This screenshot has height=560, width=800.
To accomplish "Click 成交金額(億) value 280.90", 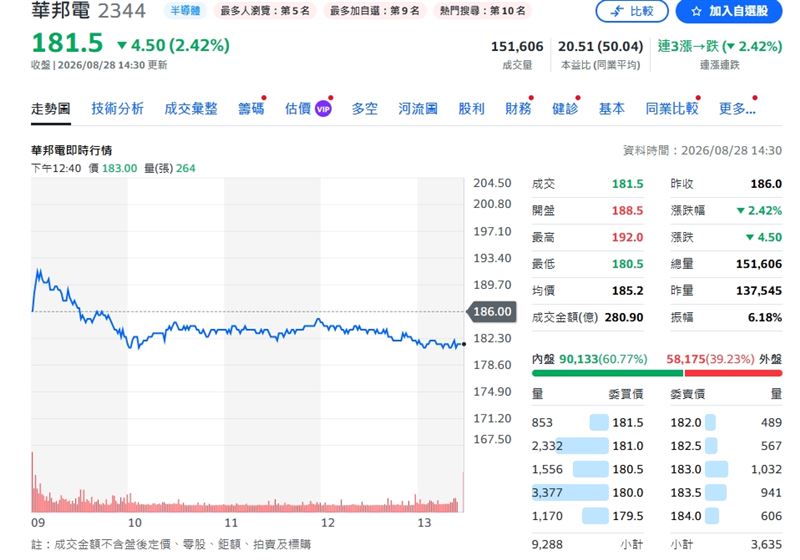I will (x=624, y=317).
